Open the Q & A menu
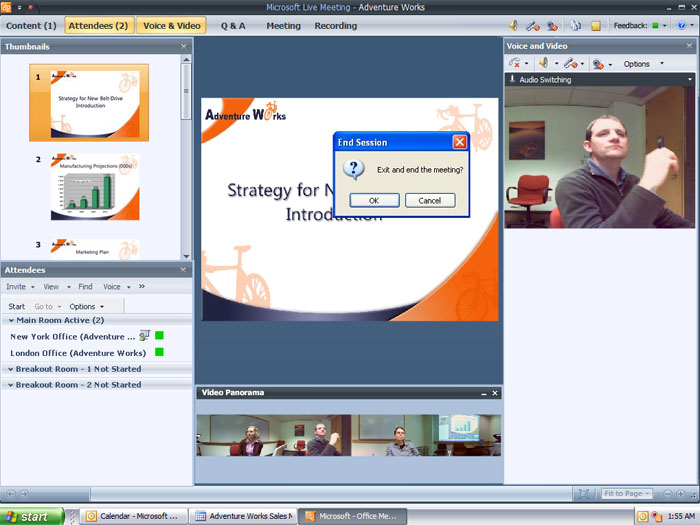The width and height of the screenshot is (700, 525). (x=233, y=26)
